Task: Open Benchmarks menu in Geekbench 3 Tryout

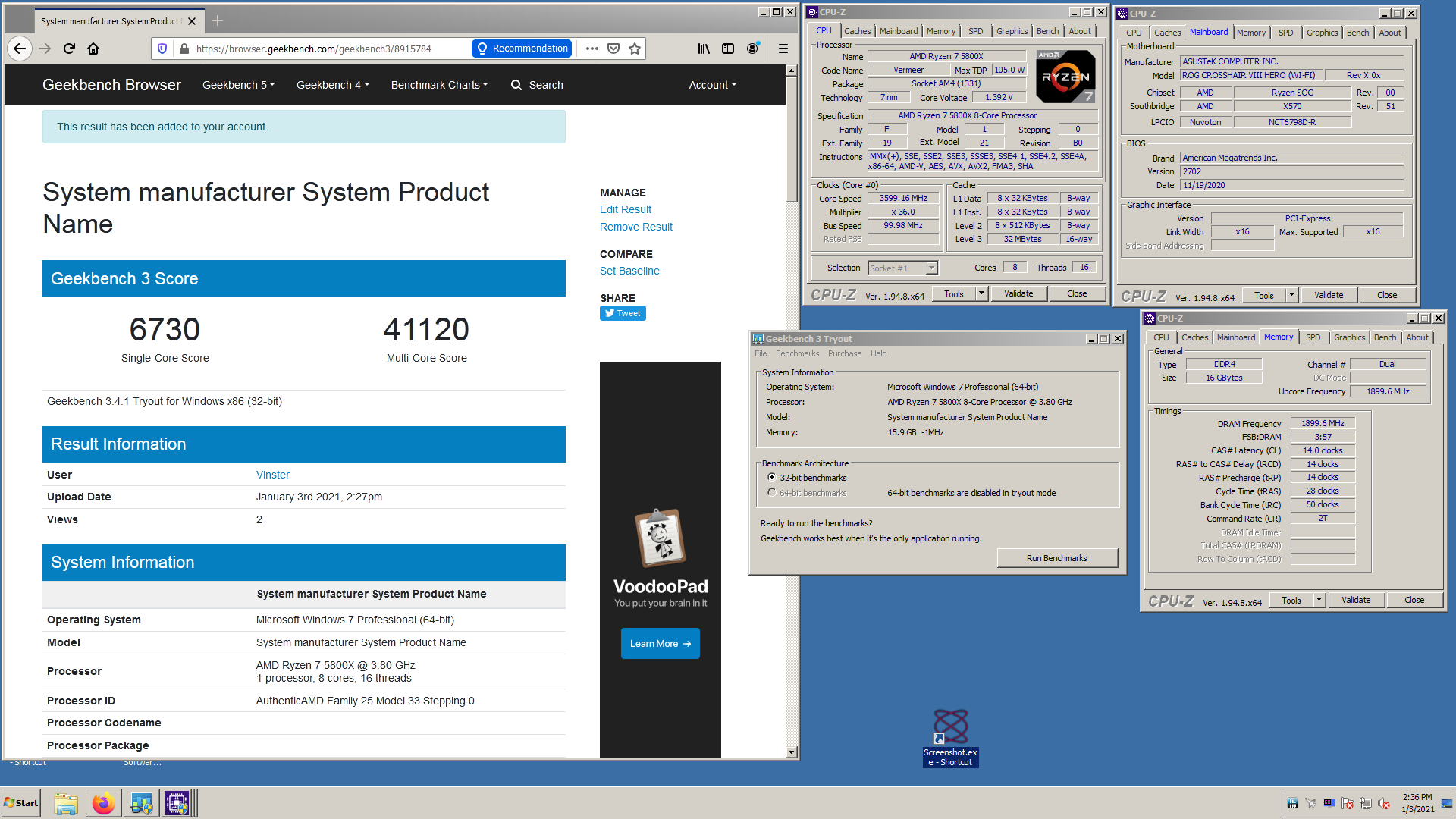Action: pyautogui.click(x=797, y=353)
